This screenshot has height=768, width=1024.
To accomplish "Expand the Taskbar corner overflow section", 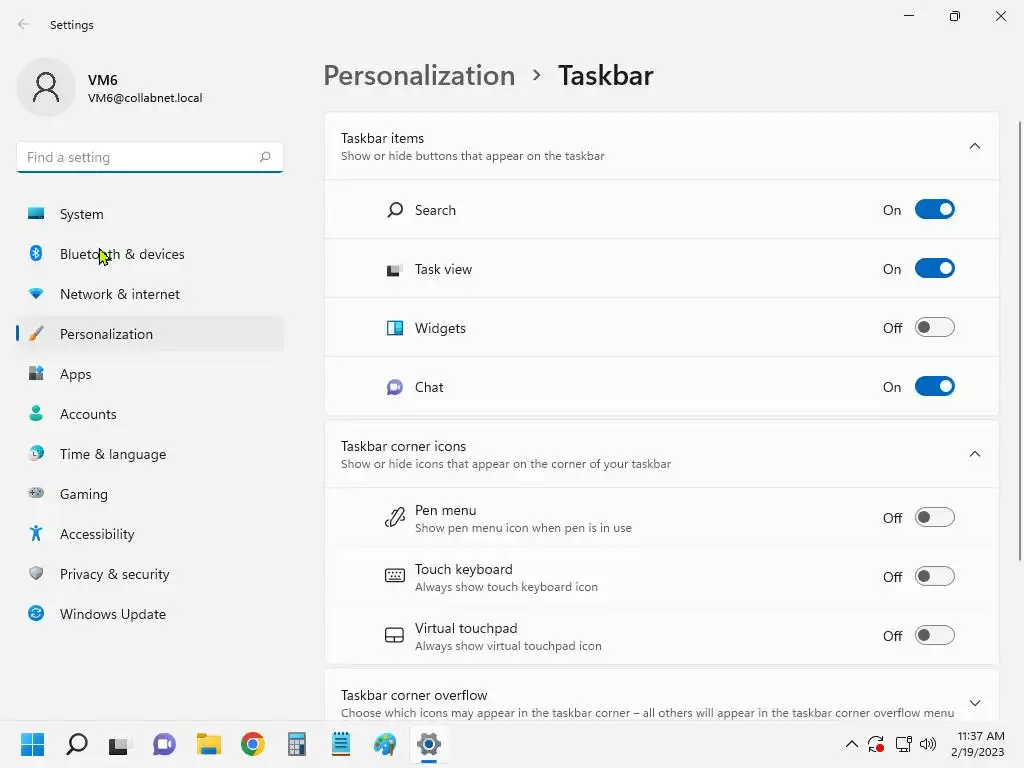I will pyautogui.click(x=974, y=703).
